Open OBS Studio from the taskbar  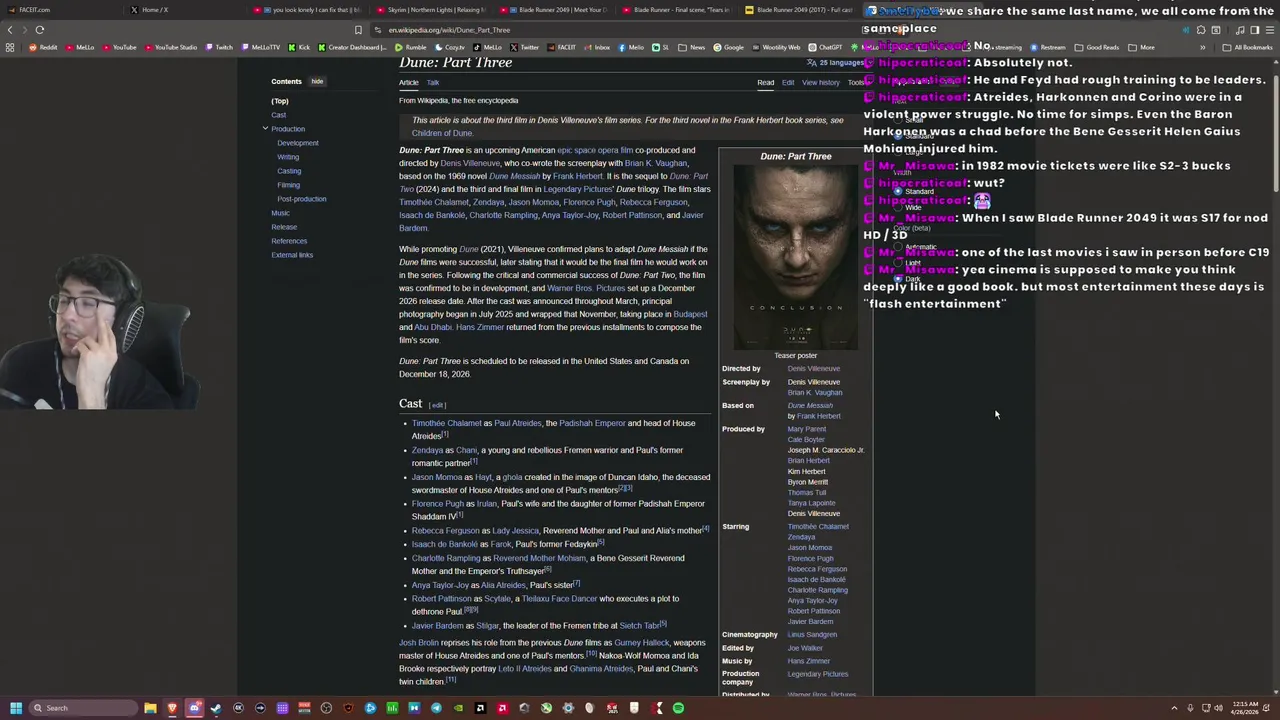[x=326, y=708]
